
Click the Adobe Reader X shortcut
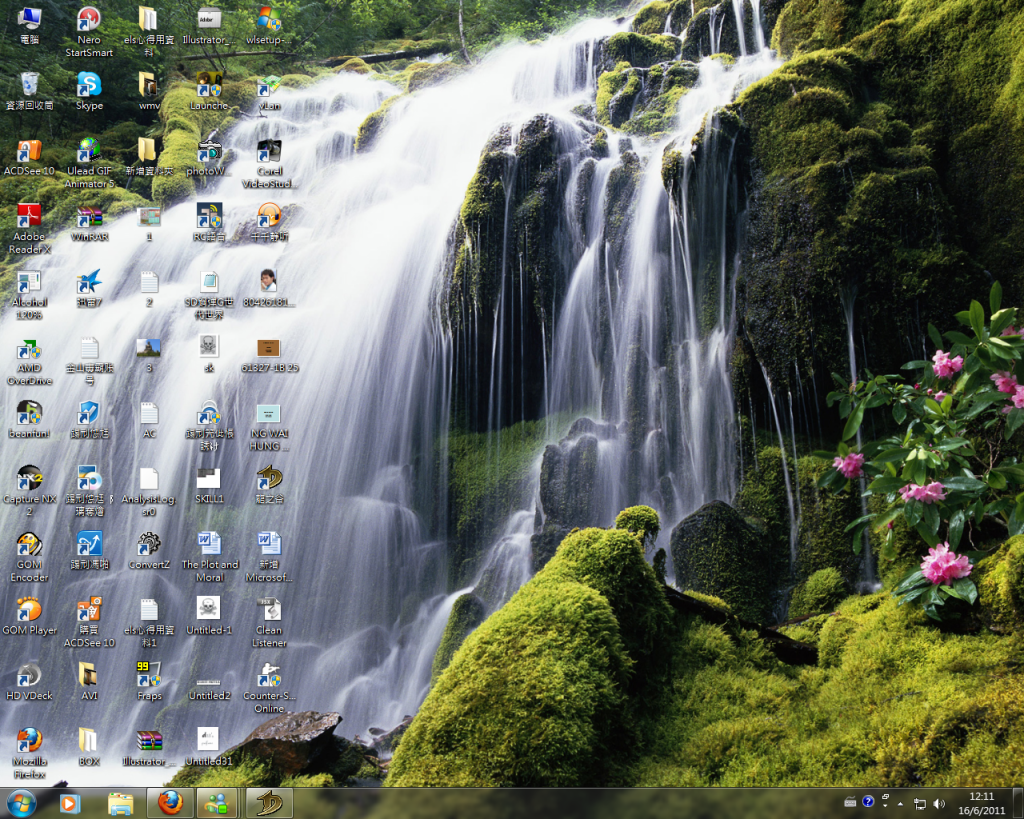pyautogui.click(x=29, y=217)
